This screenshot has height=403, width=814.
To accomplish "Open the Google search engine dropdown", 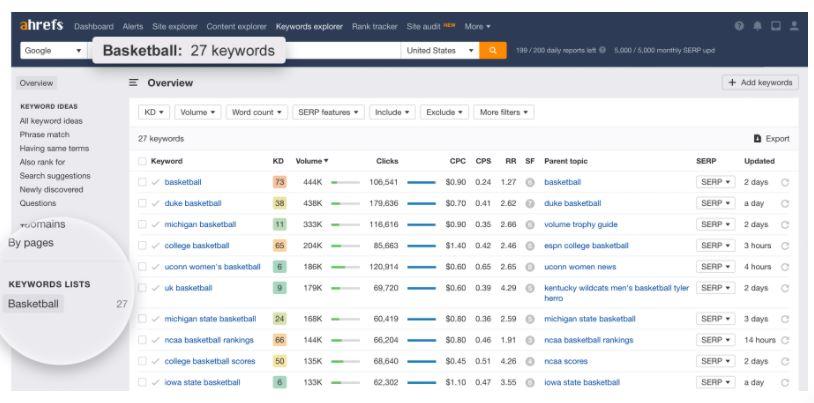I will [53, 50].
